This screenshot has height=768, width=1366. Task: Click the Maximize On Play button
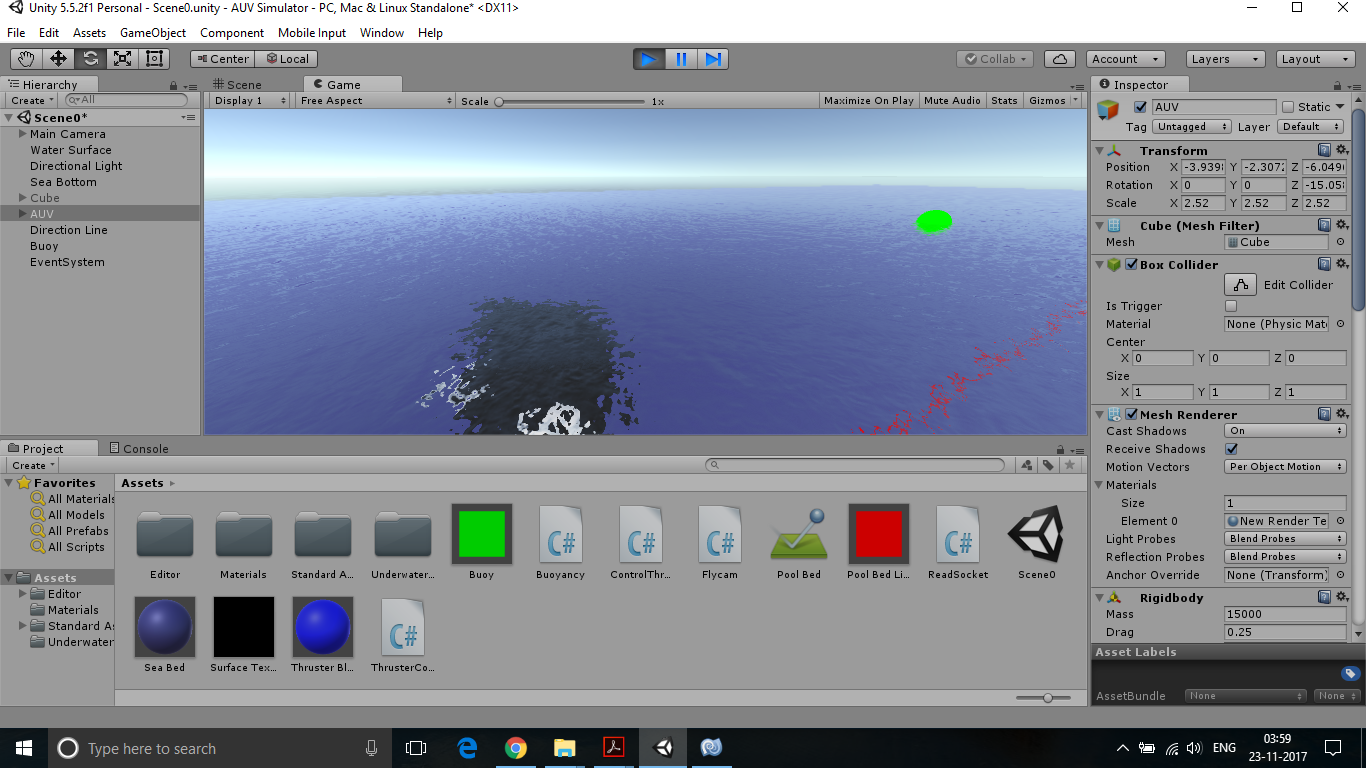(868, 100)
